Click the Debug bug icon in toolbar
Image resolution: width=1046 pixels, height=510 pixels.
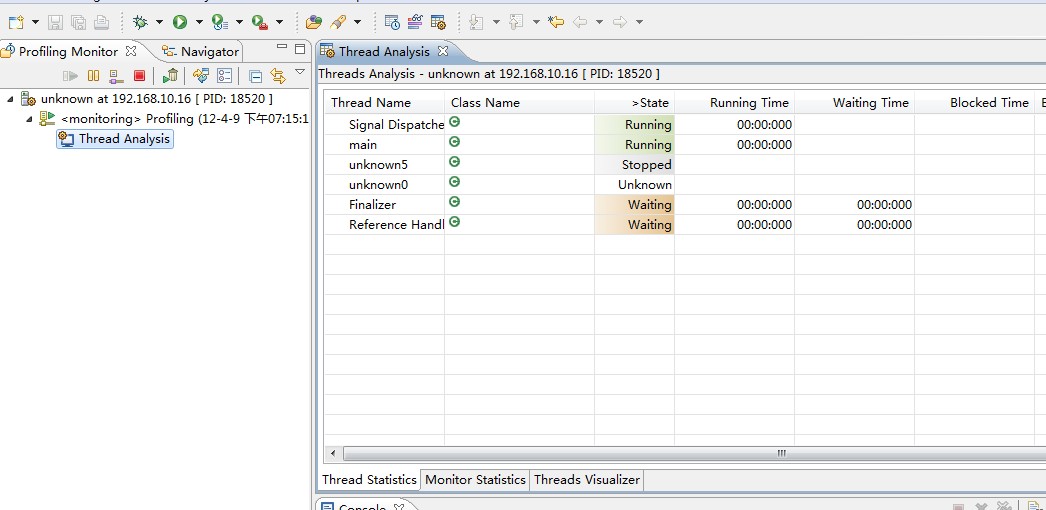click(140, 21)
